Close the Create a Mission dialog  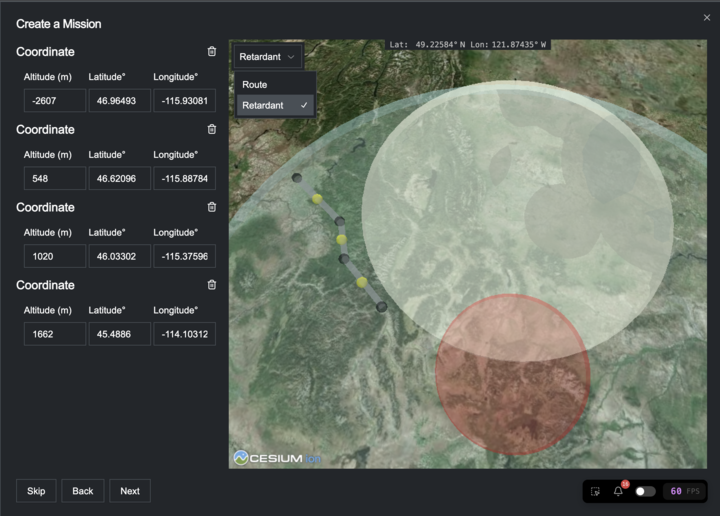707,18
